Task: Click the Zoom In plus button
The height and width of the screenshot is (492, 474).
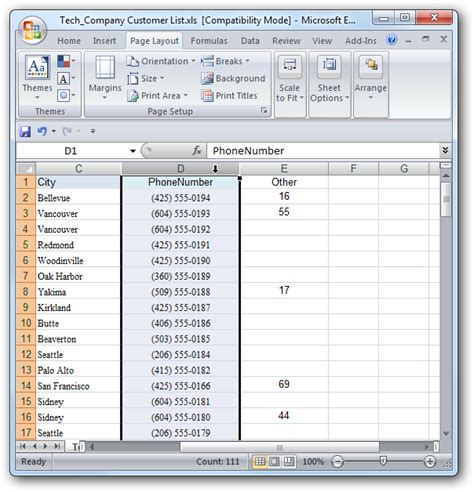Action: coord(430,462)
